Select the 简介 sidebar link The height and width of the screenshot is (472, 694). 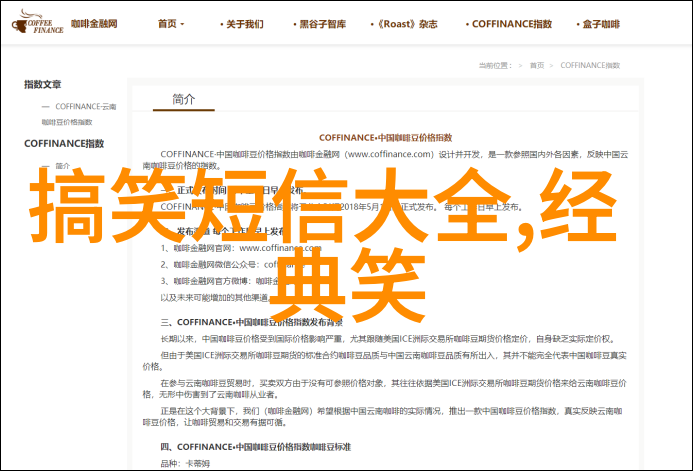point(62,166)
